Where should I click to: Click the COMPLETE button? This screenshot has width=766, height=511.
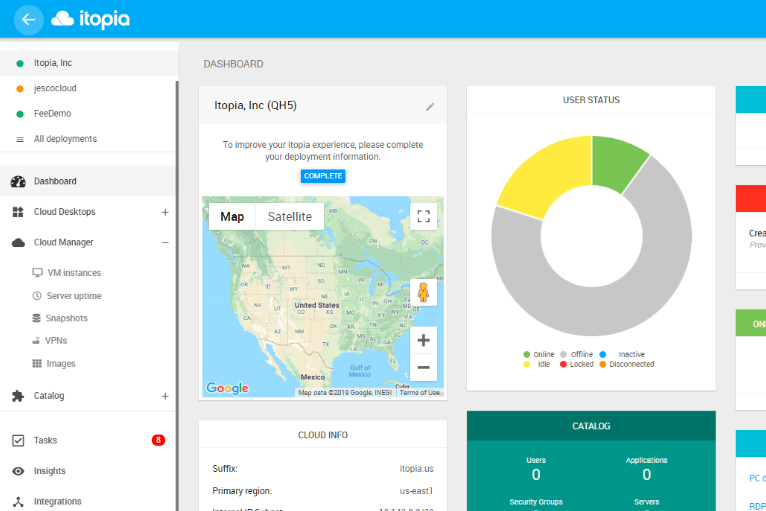[323, 176]
